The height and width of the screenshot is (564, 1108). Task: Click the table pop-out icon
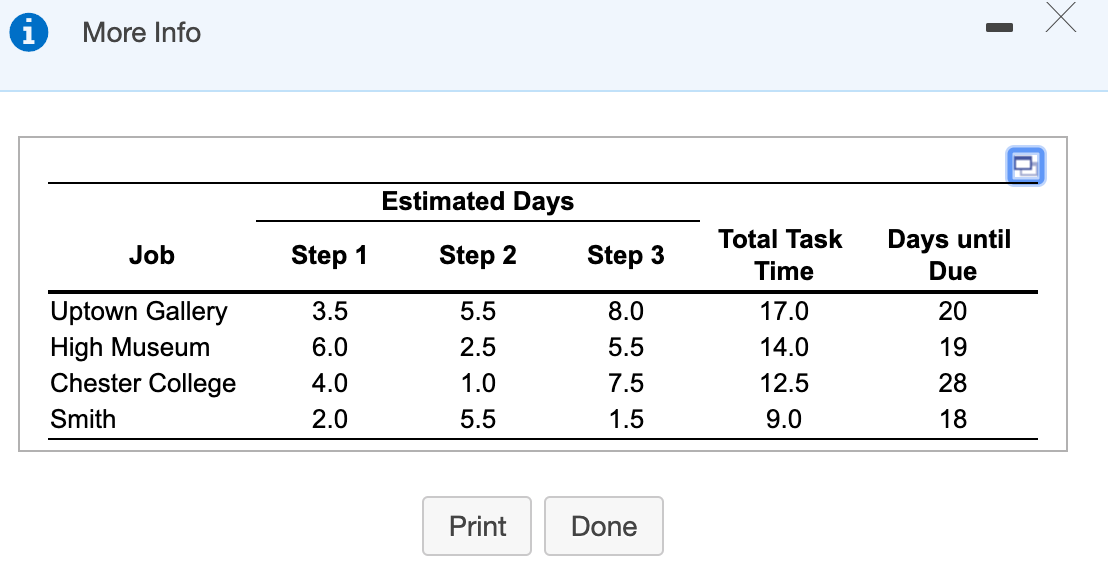(x=1026, y=166)
